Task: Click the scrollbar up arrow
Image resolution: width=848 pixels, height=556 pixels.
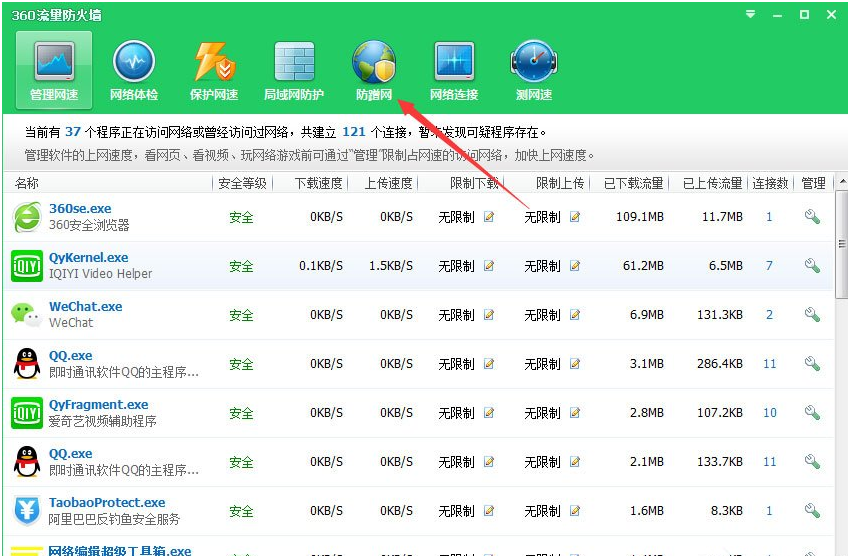Action: [842, 182]
